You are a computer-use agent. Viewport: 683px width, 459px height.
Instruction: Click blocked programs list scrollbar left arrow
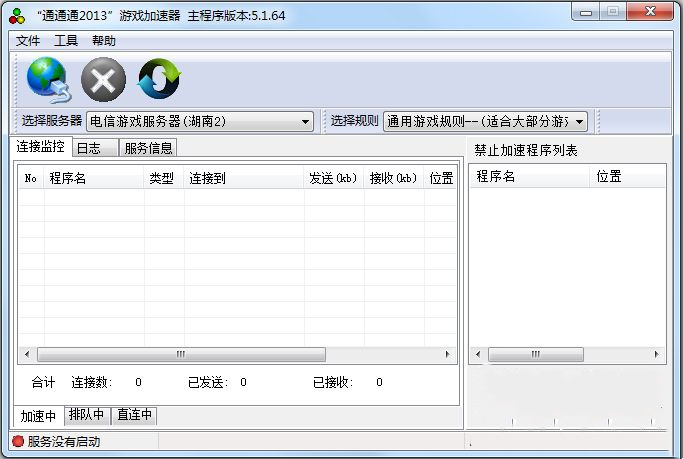click(x=480, y=354)
